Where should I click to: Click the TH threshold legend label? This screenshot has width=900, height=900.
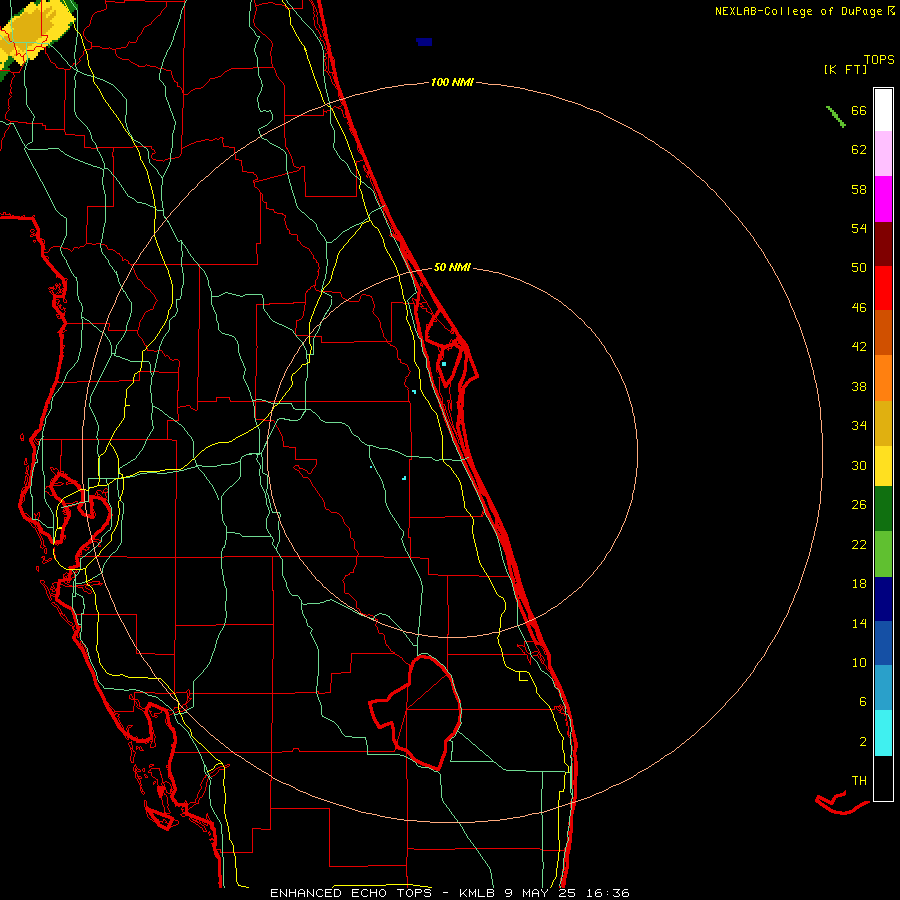[x=859, y=781]
